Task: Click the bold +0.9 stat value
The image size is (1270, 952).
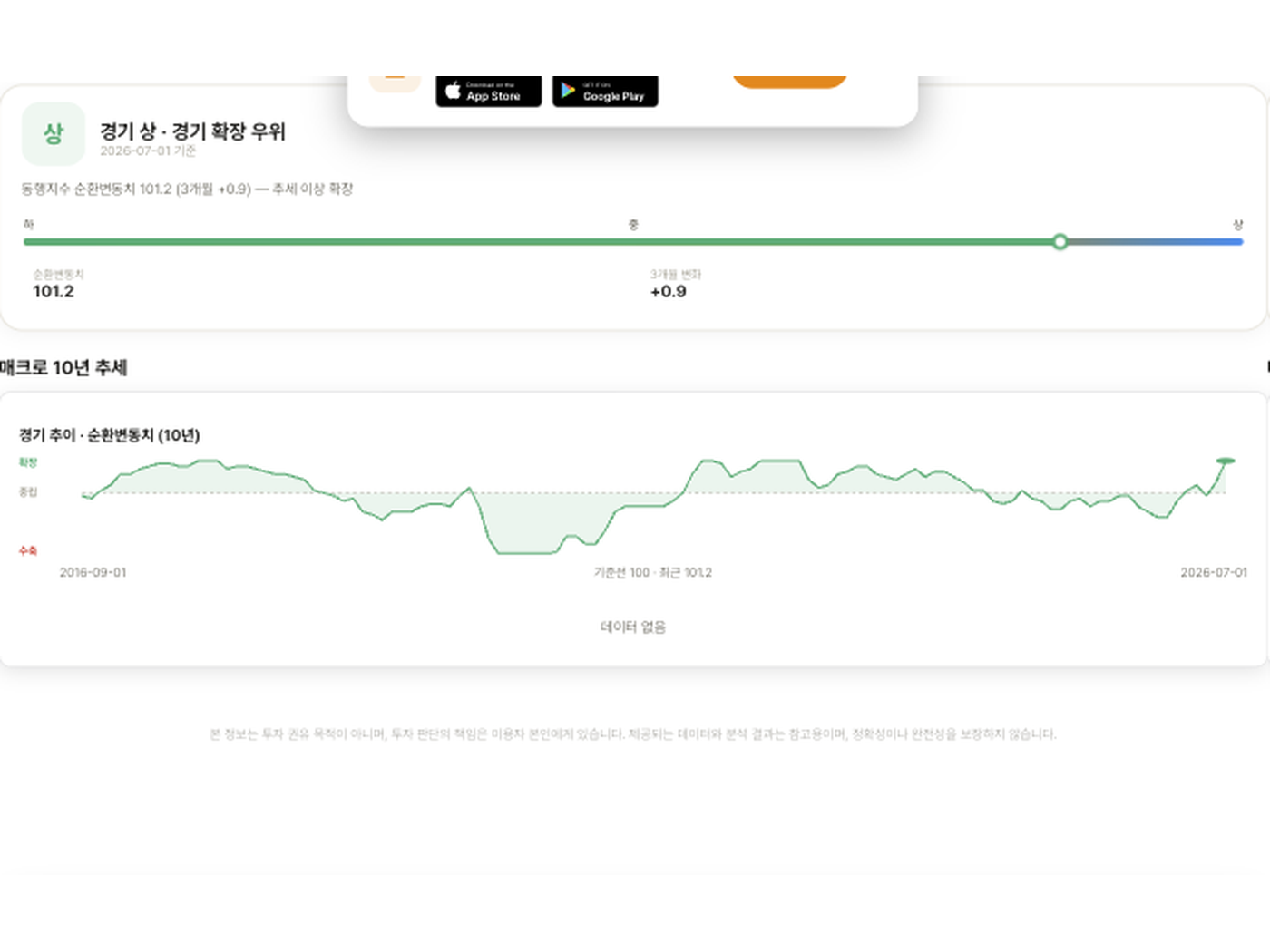Action: point(669,291)
